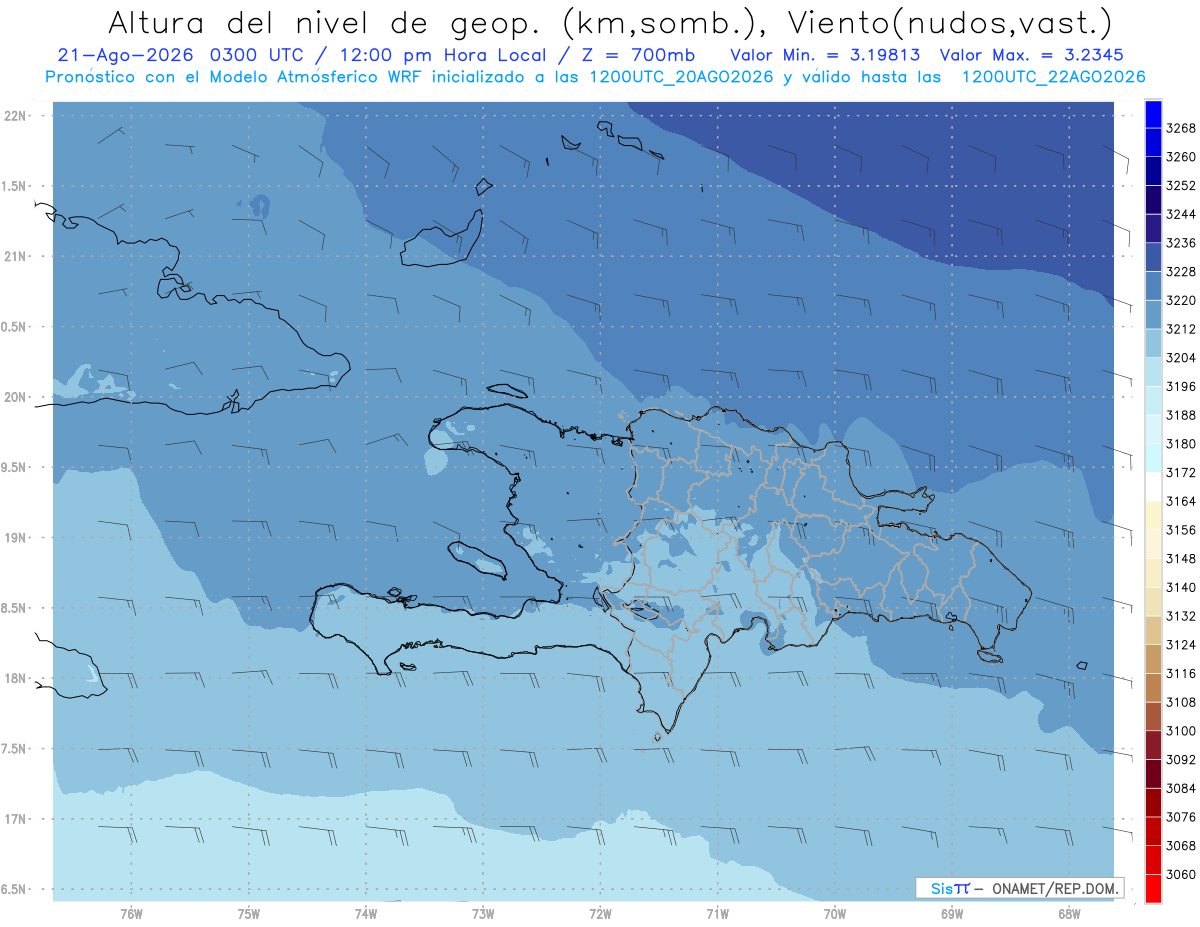Image resolution: width=1200 pixels, height=927 pixels.
Task: Click the '1200UTC_20AGO2026' initialization time
Action: [683, 77]
